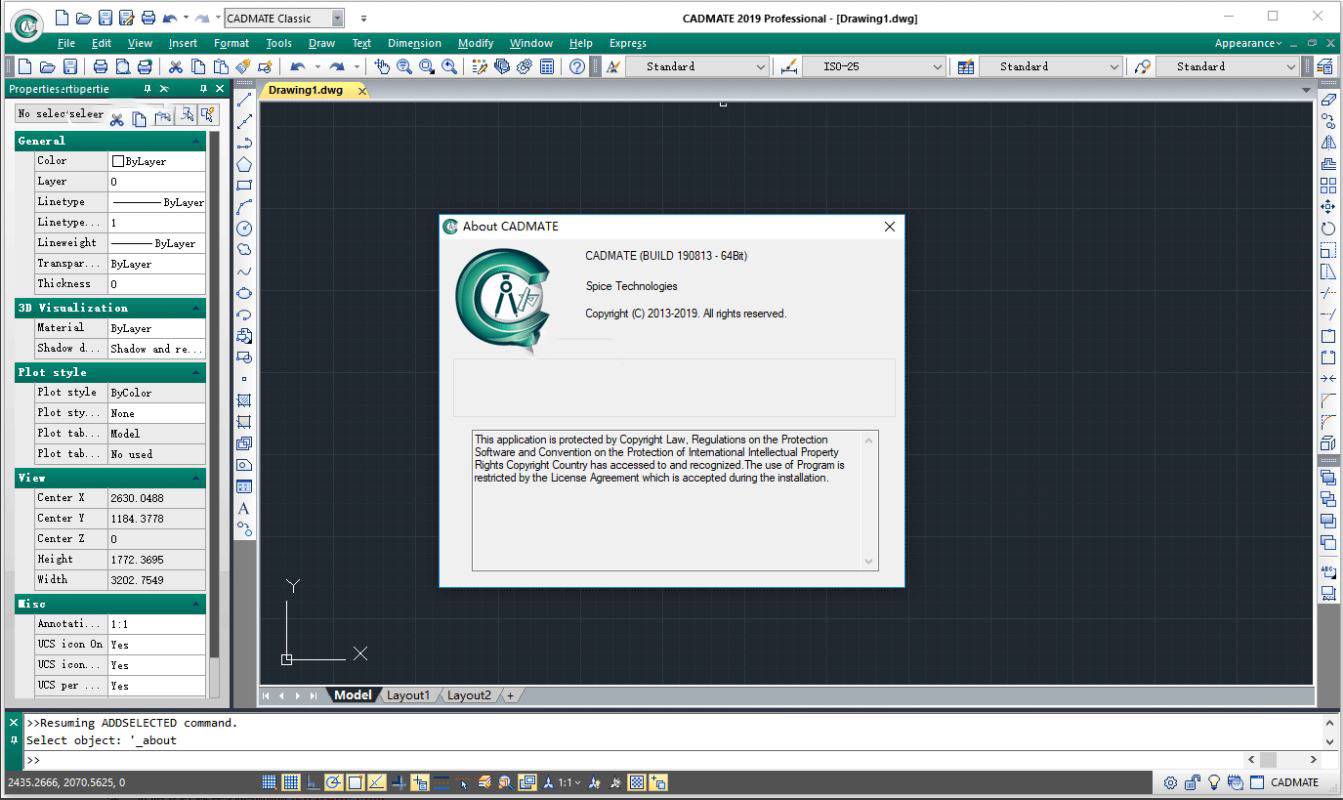Open the File menu
This screenshot has height=800, width=1343.
point(67,43)
